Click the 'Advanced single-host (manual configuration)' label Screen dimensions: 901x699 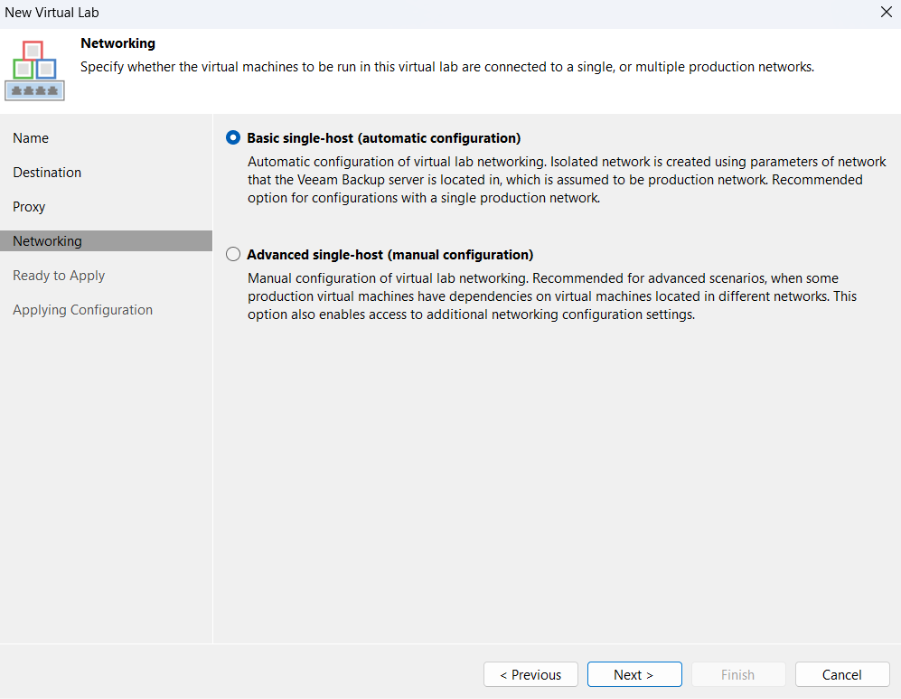390,254
